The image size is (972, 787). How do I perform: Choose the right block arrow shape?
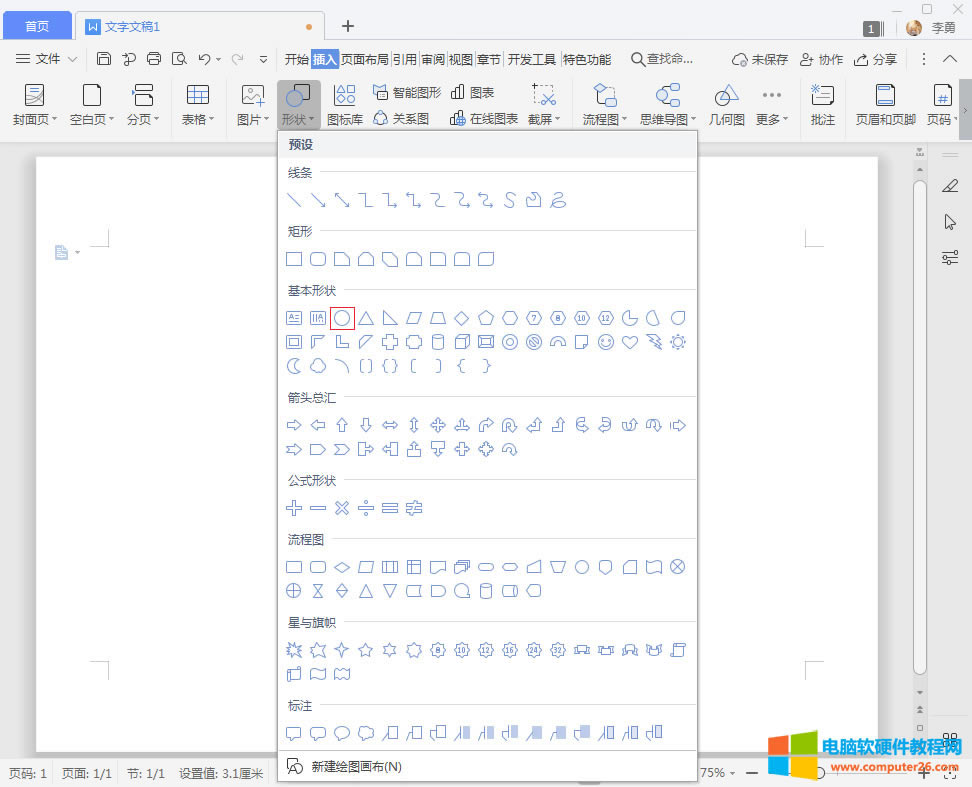[x=294, y=426]
